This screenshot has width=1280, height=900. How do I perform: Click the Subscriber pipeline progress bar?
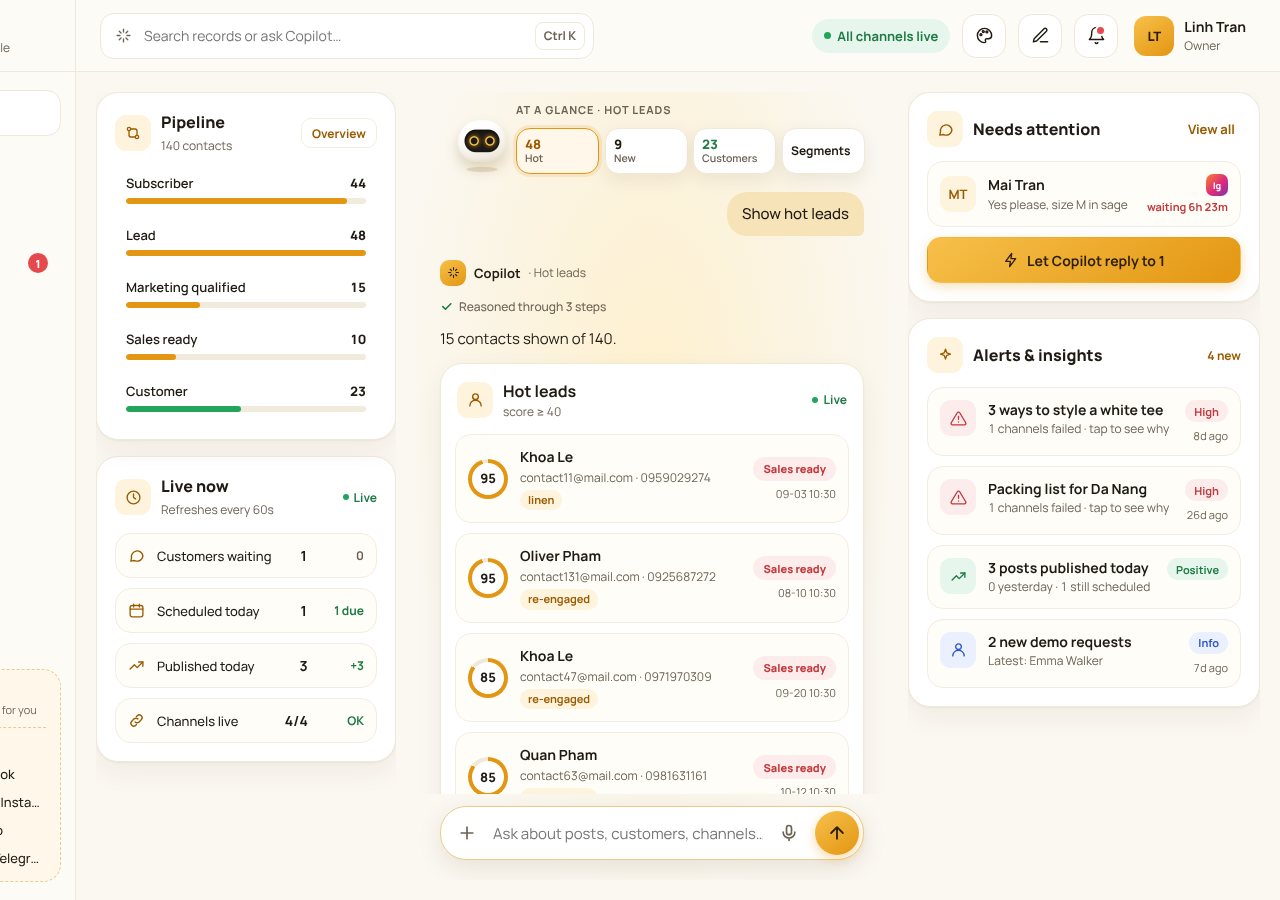246,201
